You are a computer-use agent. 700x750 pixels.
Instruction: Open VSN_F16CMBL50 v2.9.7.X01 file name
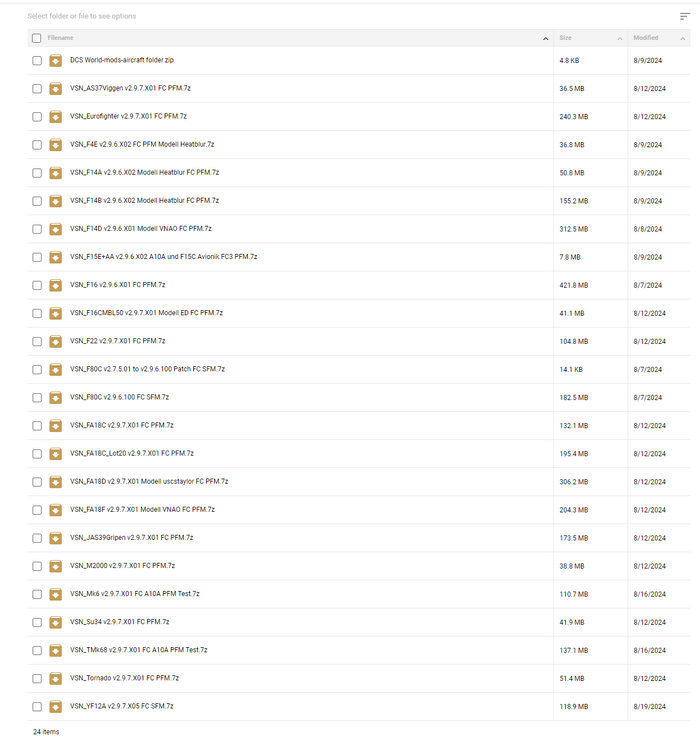(146, 313)
